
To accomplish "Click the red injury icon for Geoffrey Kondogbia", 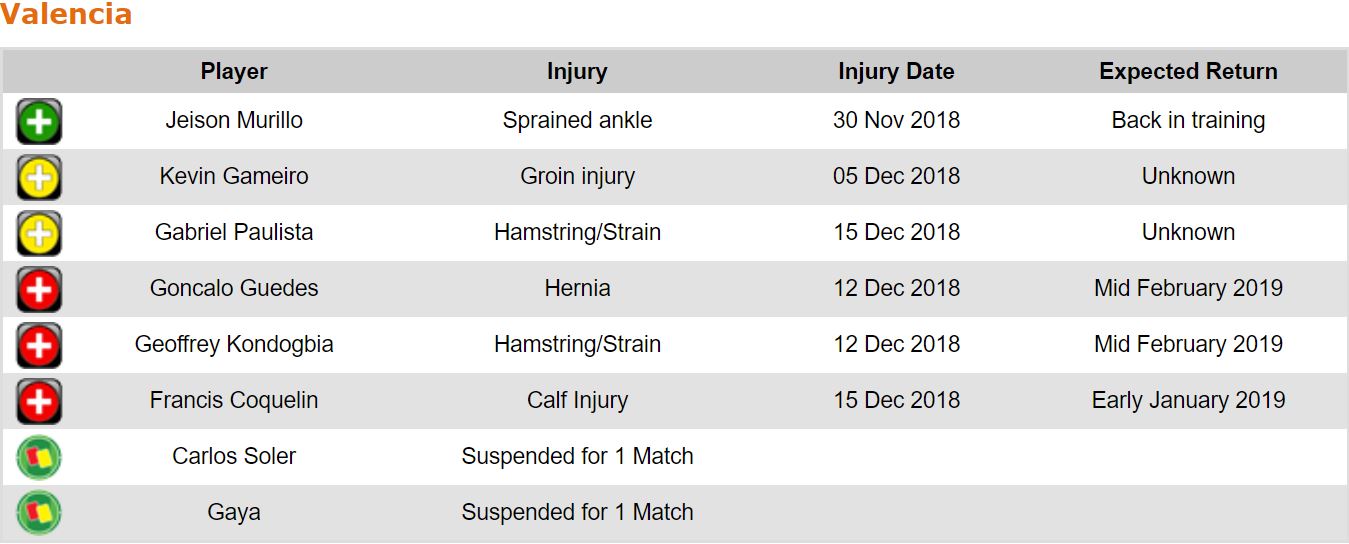I will [x=39, y=346].
